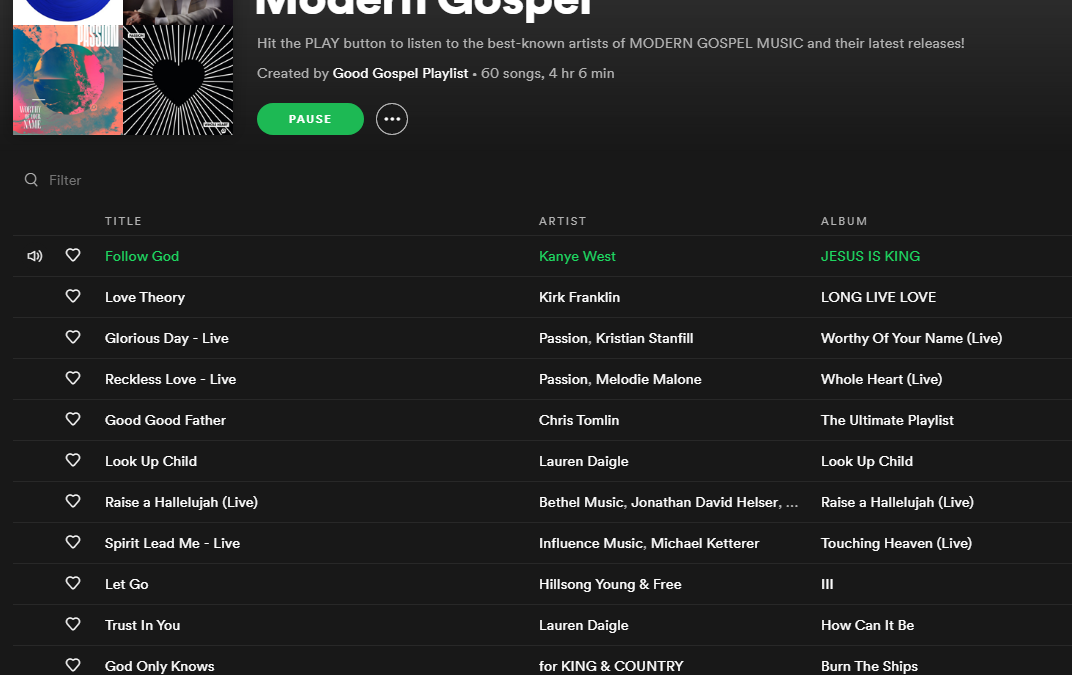Viewport: 1072px width, 675px height.
Task: Select the Look Up Child track title
Action: pyautogui.click(x=151, y=461)
